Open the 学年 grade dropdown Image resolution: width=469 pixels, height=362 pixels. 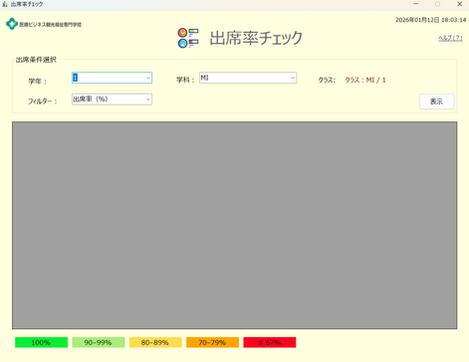pos(112,78)
